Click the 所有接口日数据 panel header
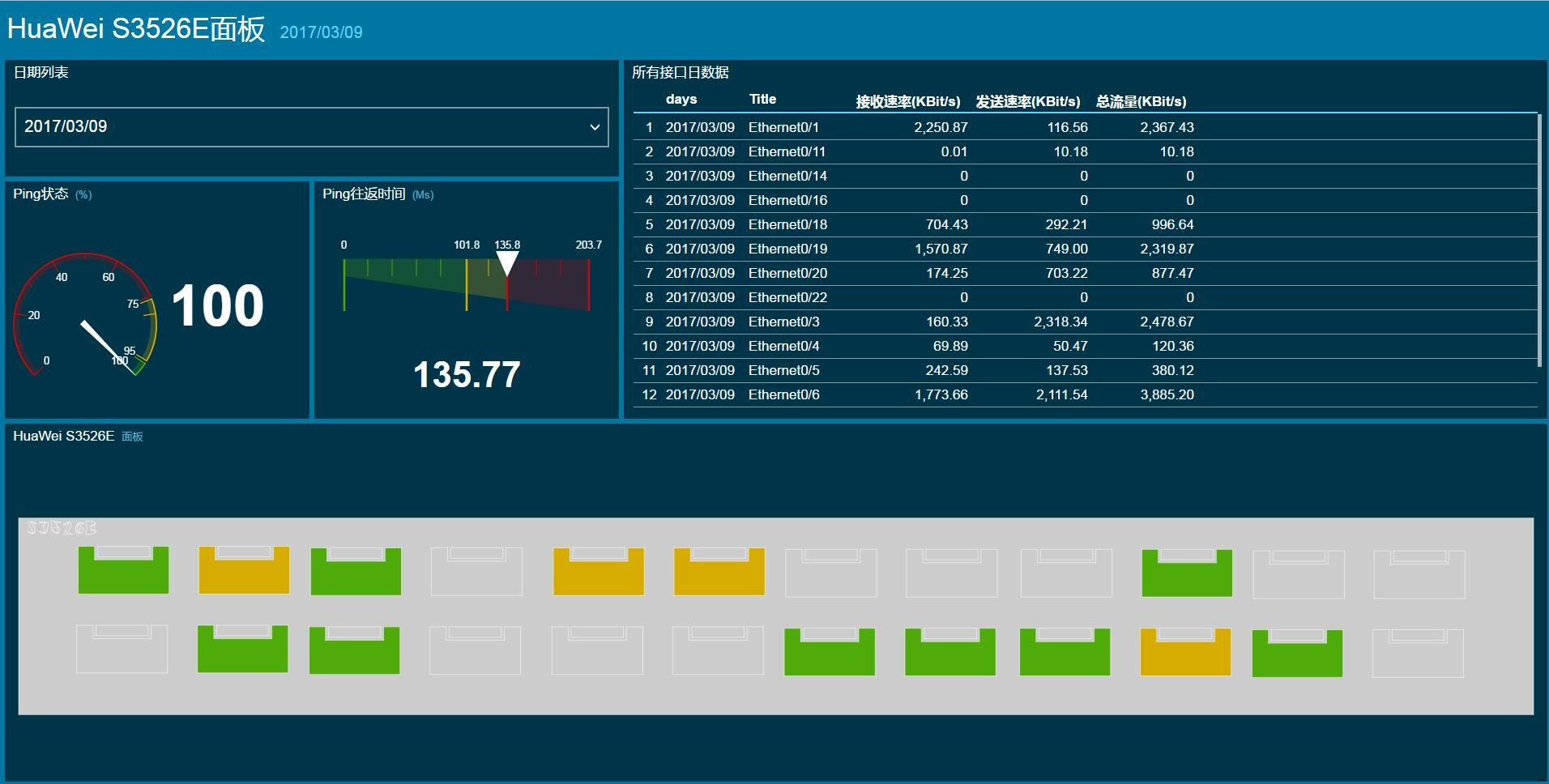Screen dimensions: 1549x784 [680, 73]
